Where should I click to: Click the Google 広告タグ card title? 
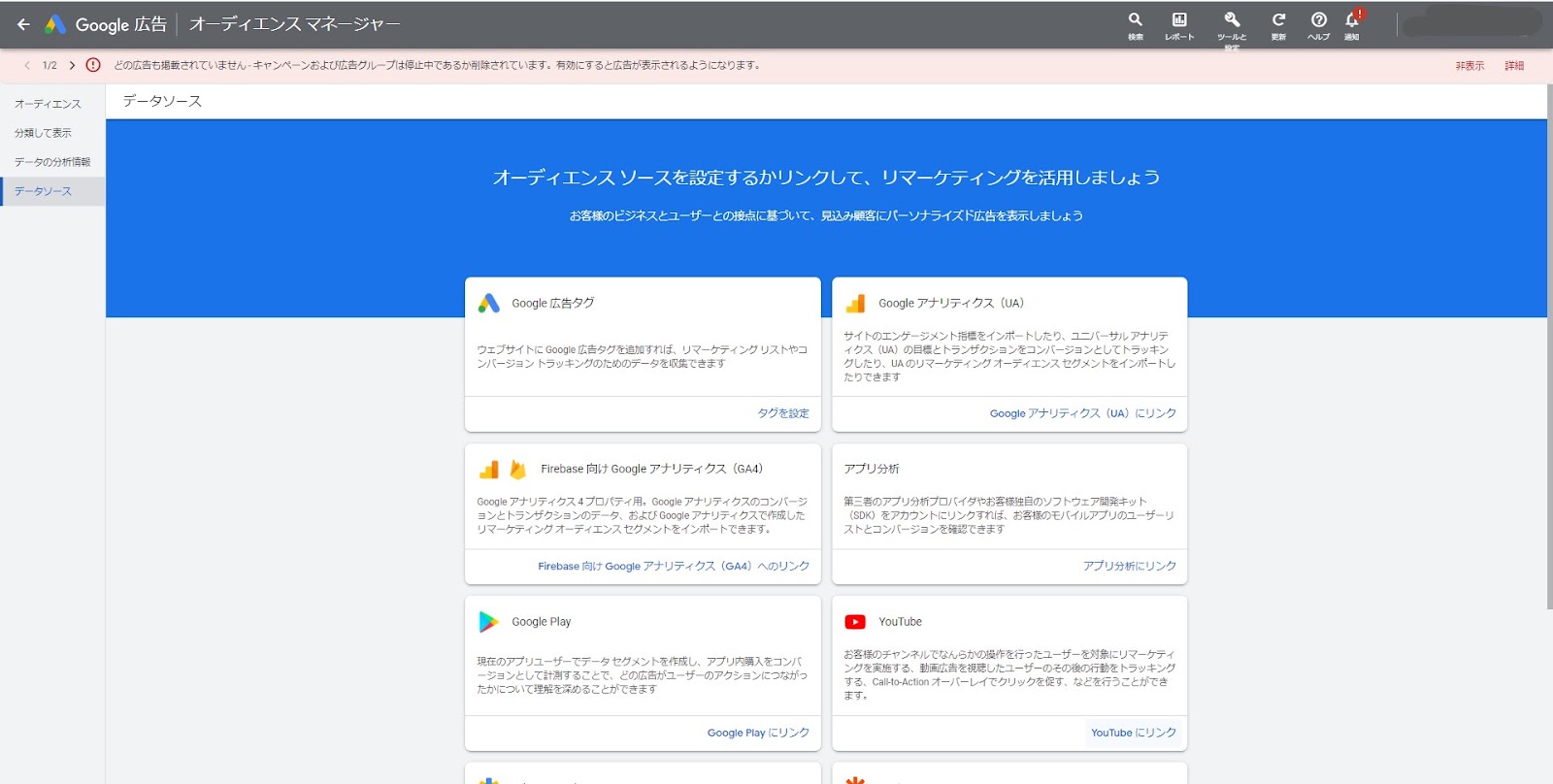(553, 303)
